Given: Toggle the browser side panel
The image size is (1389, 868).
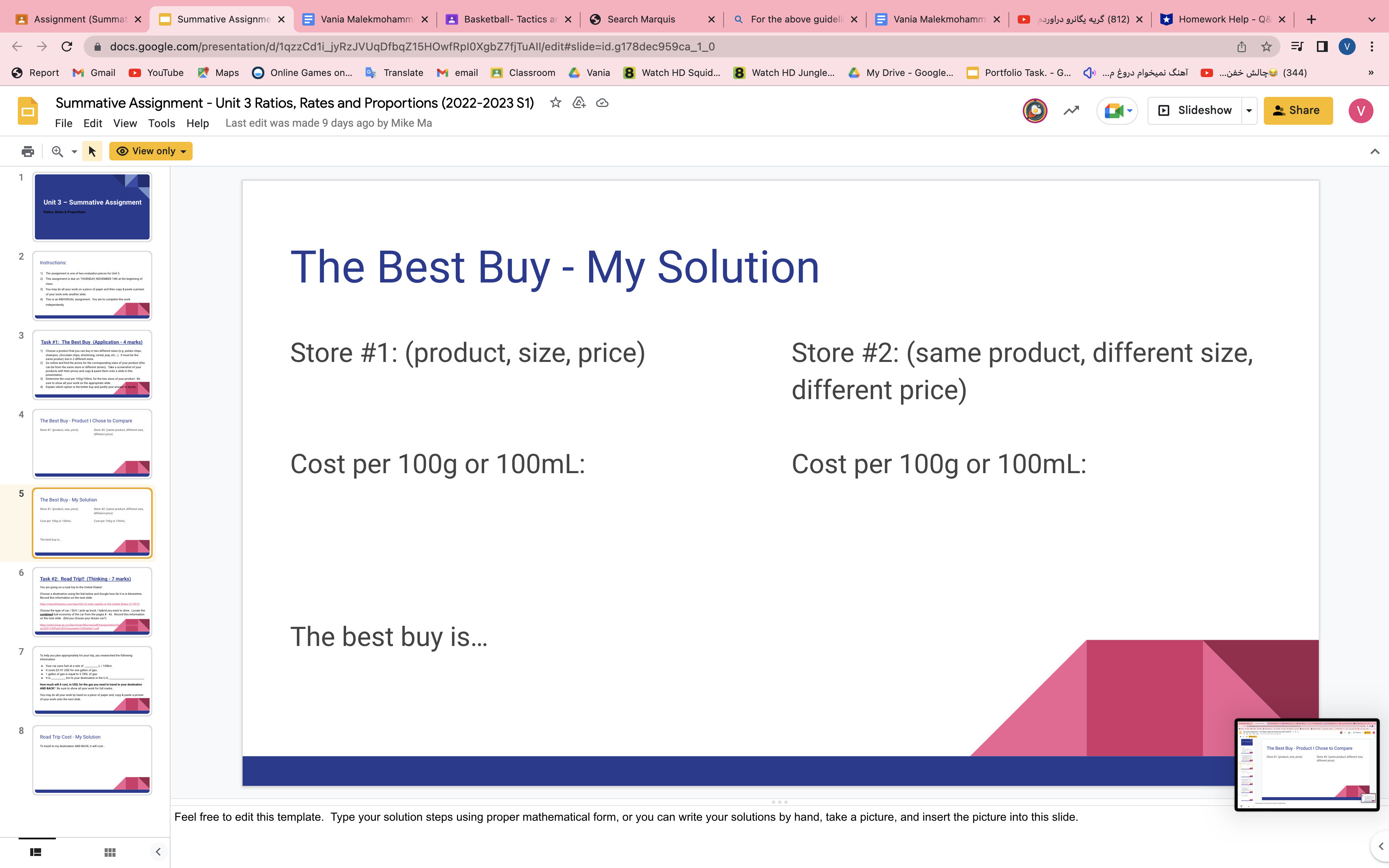Looking at the screenshot, I should click(x=1322, y=46).
